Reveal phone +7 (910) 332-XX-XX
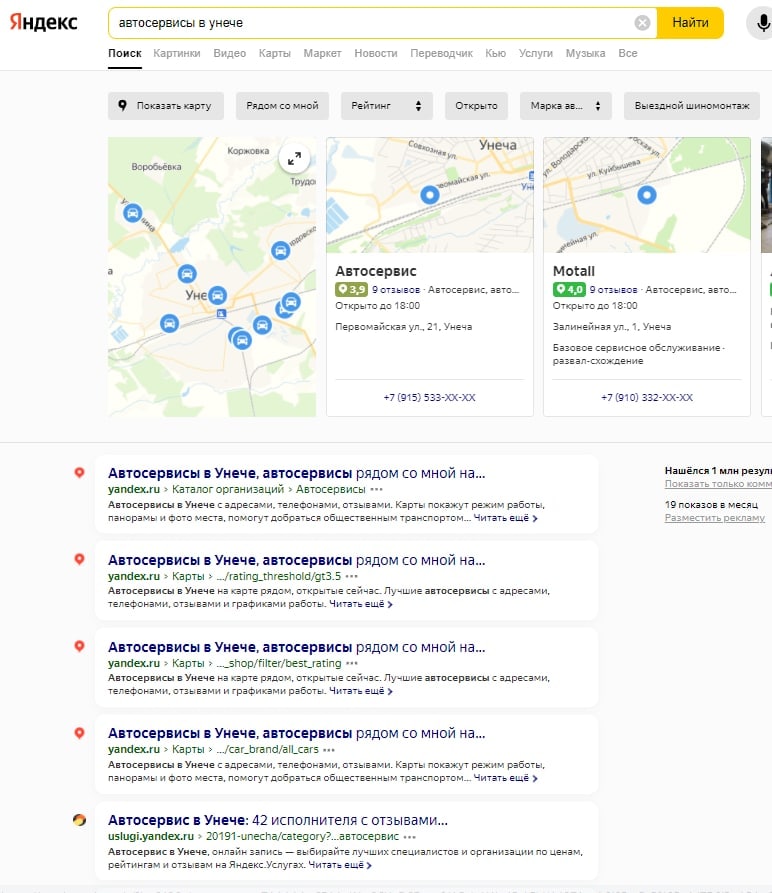 pyautogui.click(x=647, y=398)
